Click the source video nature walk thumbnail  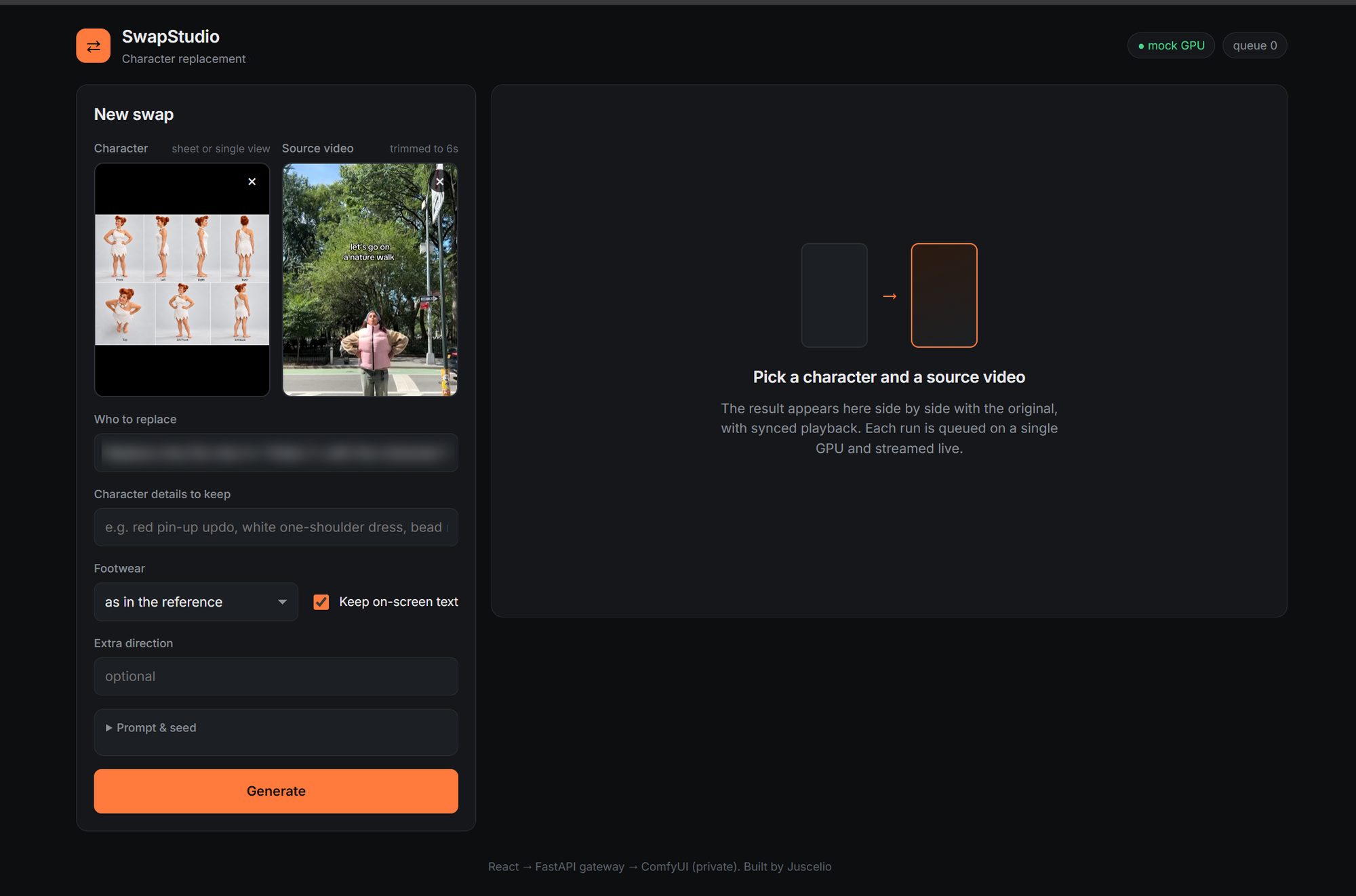coord(370,280)
